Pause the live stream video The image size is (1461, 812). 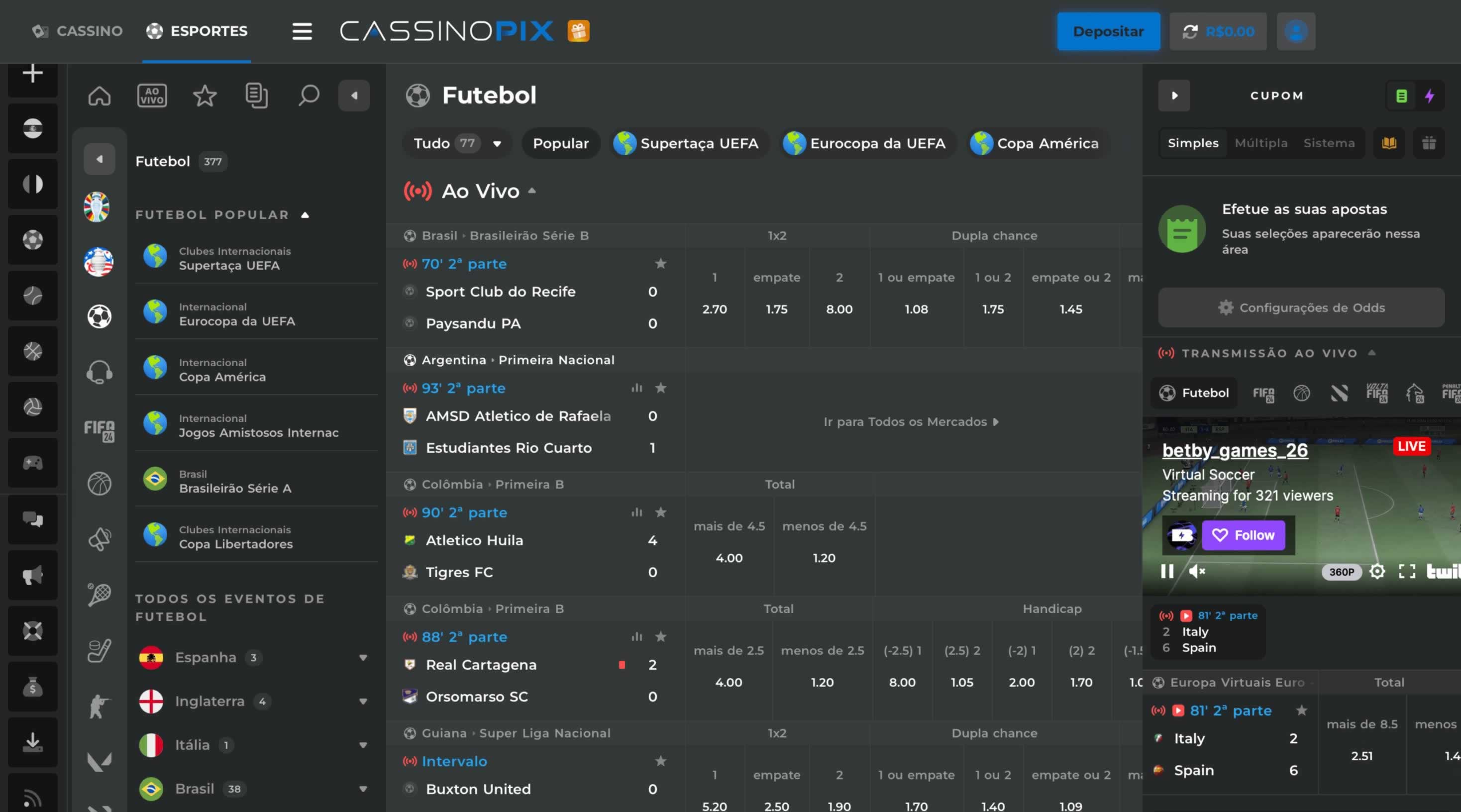point(1167,571)
